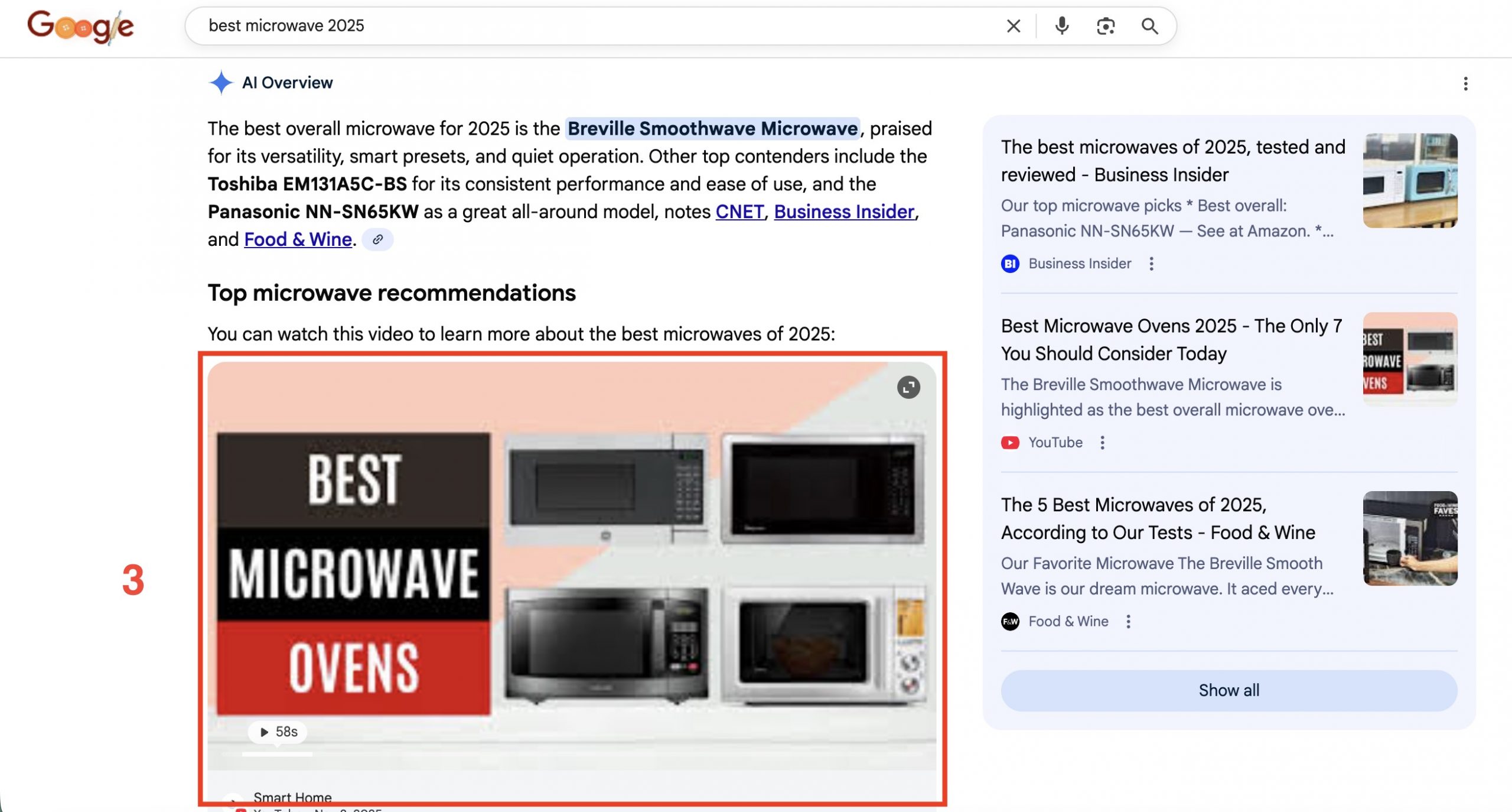Click the Show all sources button
This screenshot has width=1512, height=812.
1228,690
